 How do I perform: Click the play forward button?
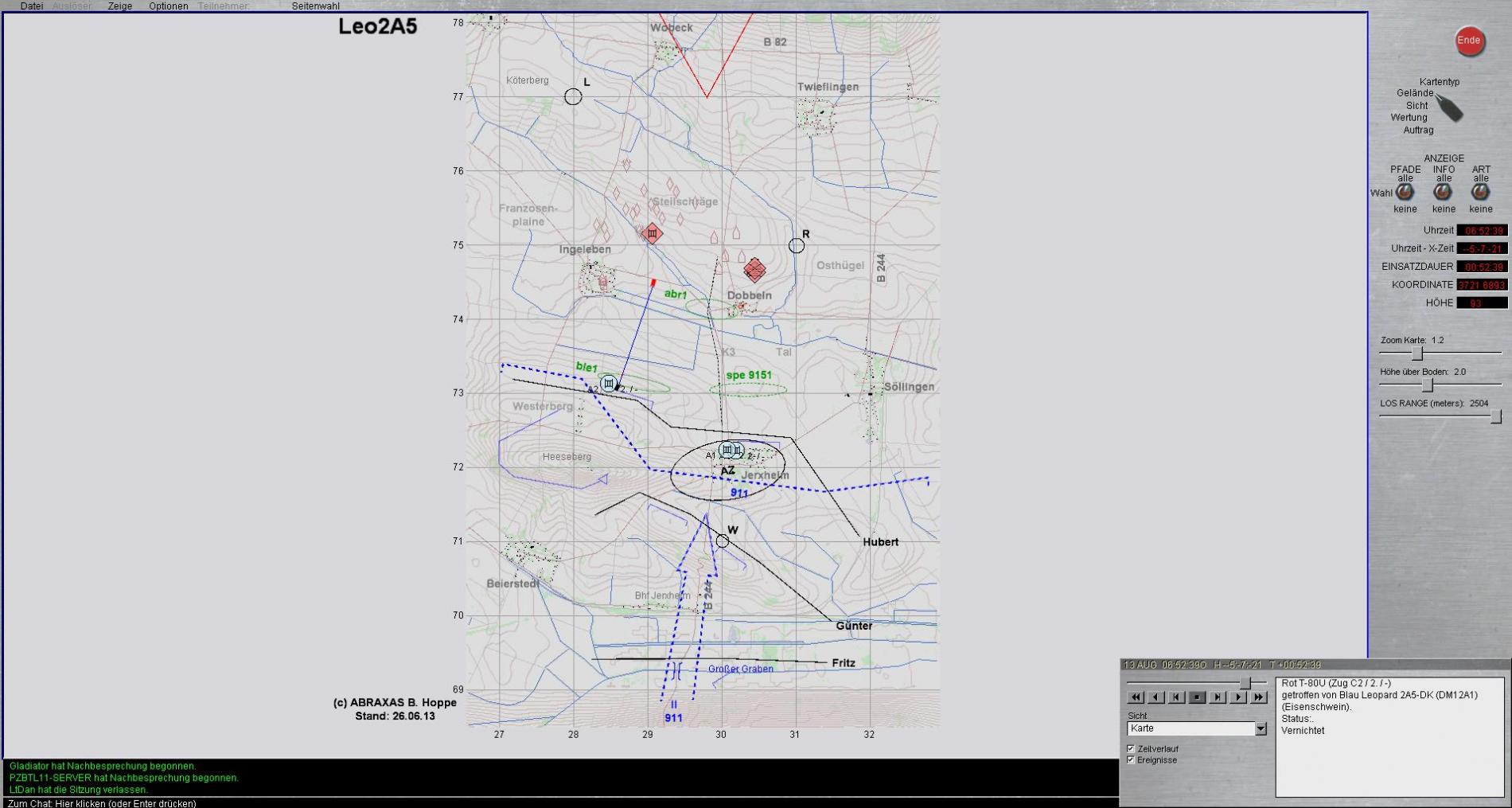click(1238, 697)
